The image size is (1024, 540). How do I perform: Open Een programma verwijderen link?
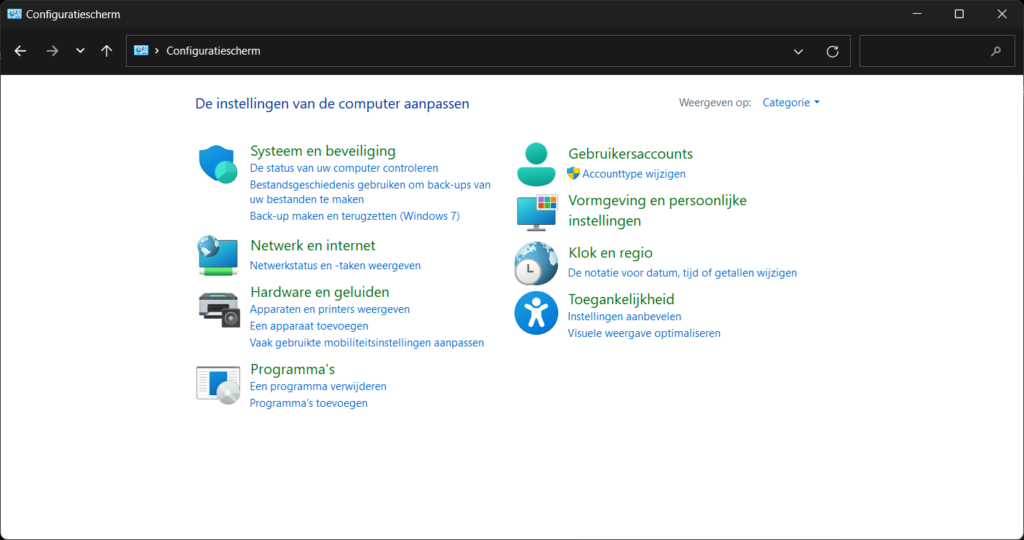tap(318, 386)
